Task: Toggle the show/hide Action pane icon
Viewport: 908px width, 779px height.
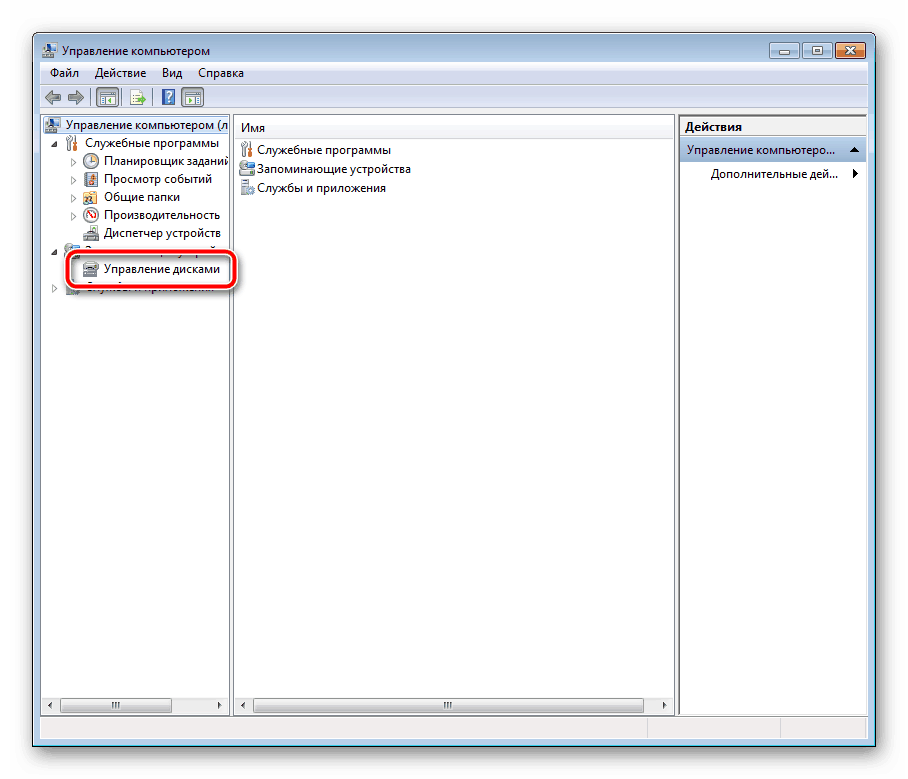Action: [192, 97]
